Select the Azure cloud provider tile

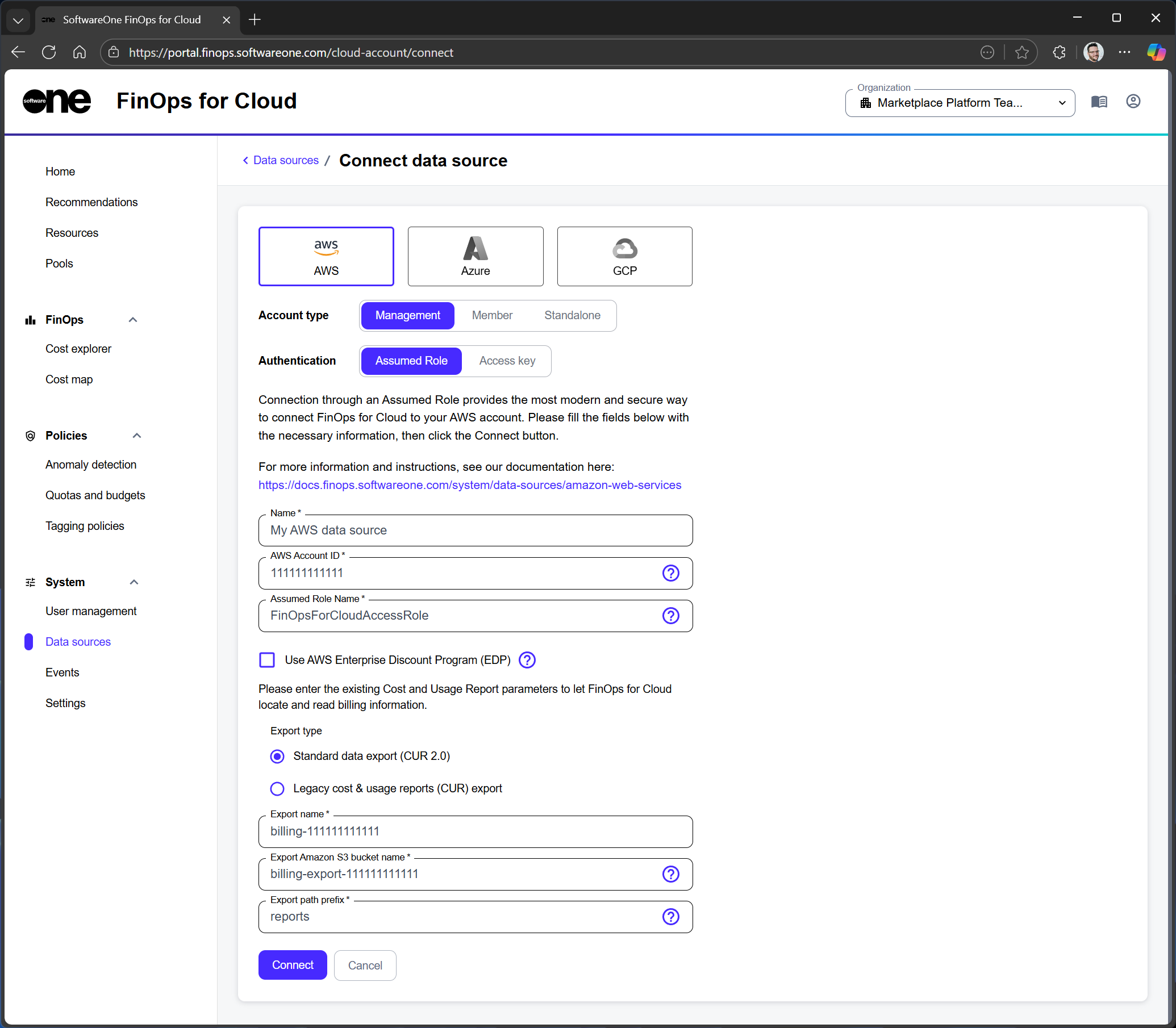point(475,256)
